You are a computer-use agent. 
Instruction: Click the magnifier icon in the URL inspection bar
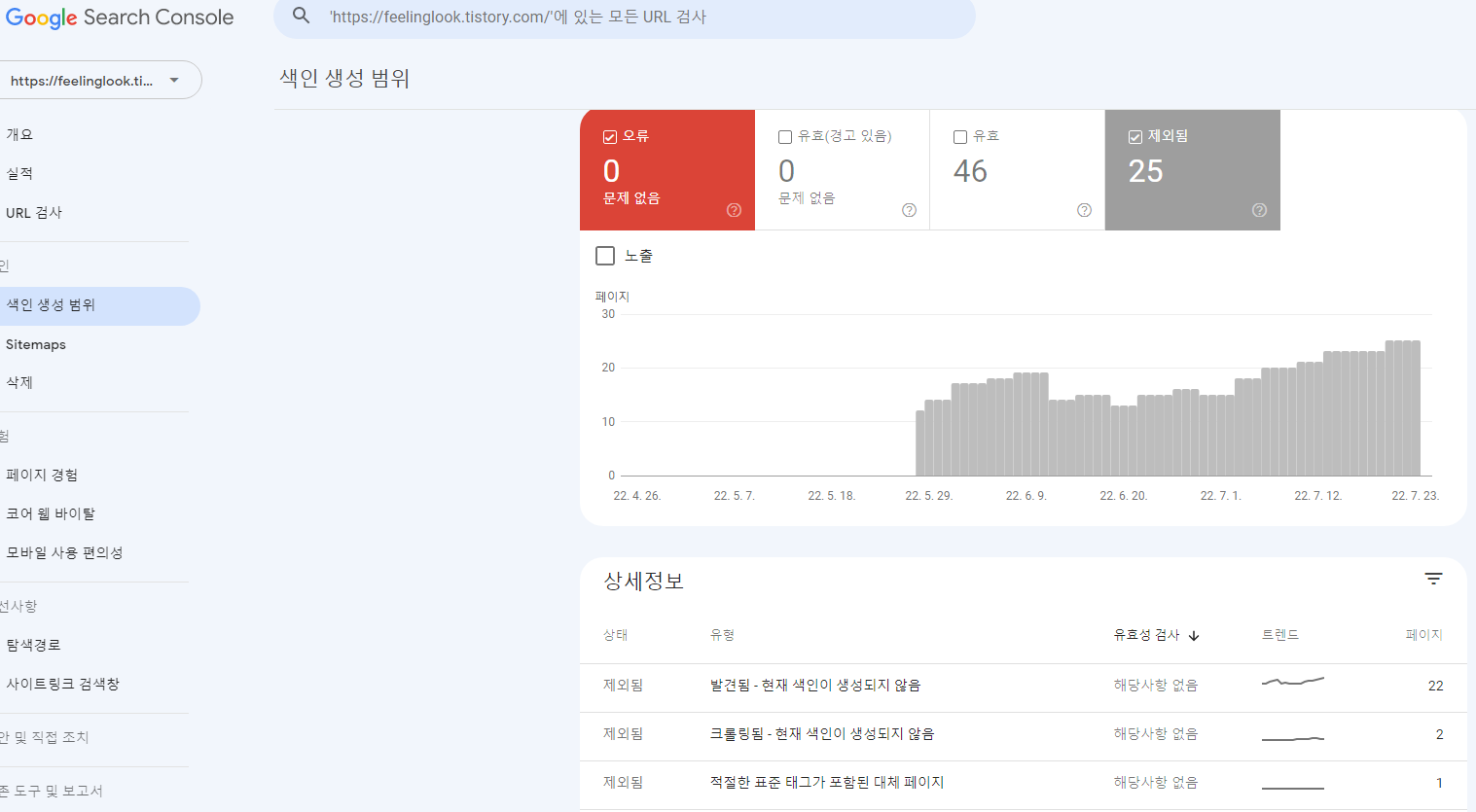click(x=301, y=16)
